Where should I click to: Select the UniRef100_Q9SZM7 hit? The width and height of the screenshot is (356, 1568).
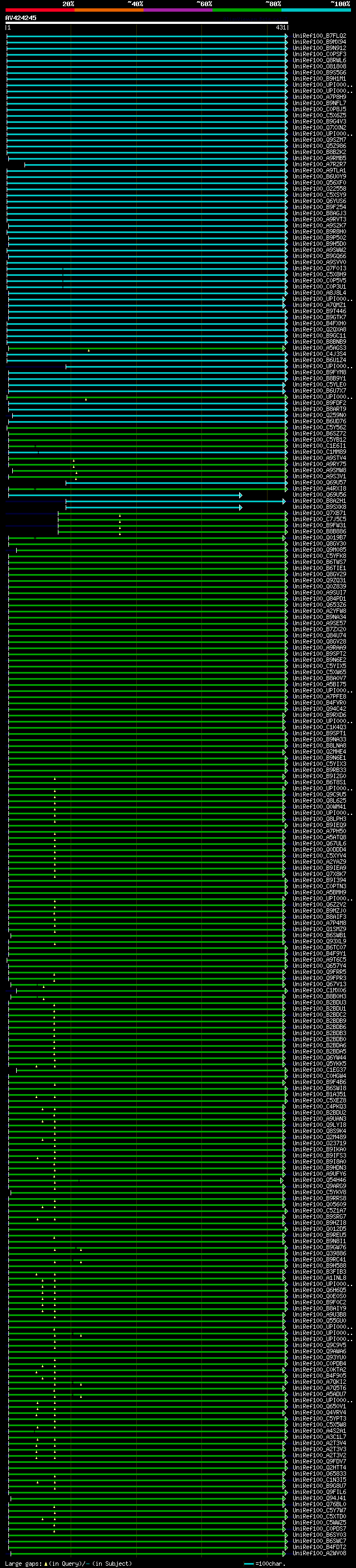[319, 140]
